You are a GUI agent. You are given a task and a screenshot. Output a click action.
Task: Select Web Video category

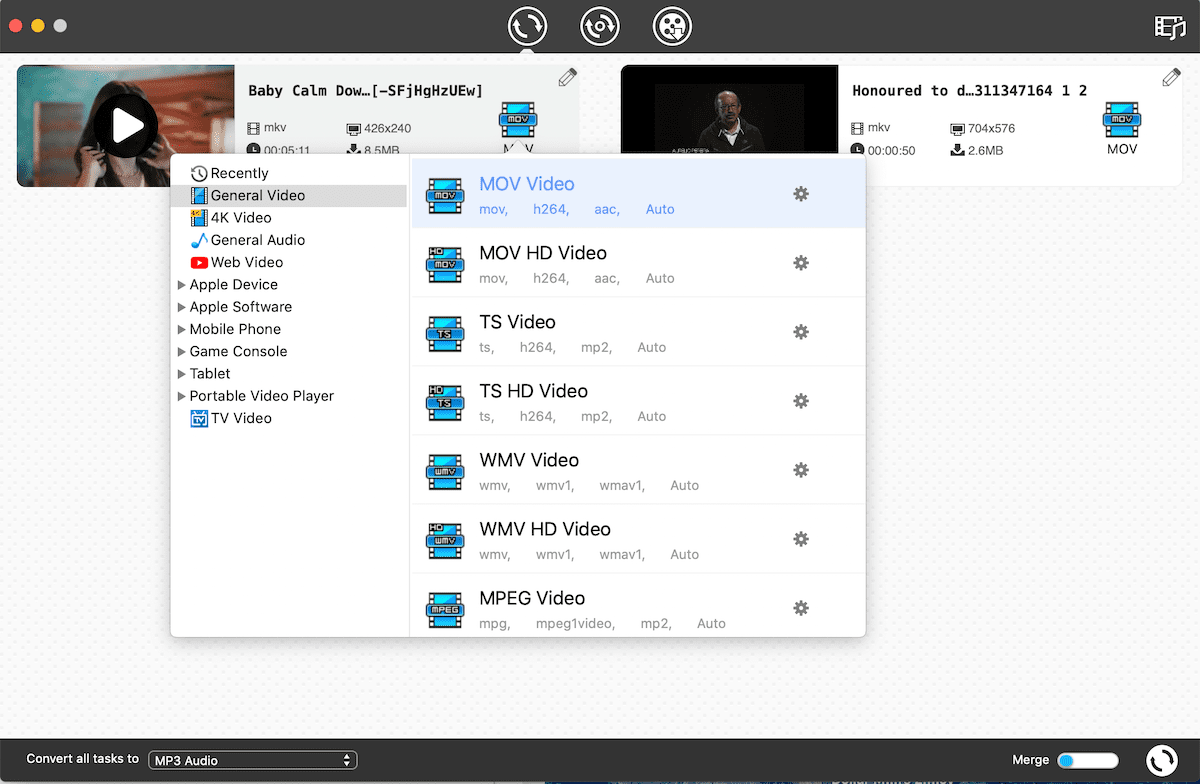pyautogui.click(x=246, y=262)
